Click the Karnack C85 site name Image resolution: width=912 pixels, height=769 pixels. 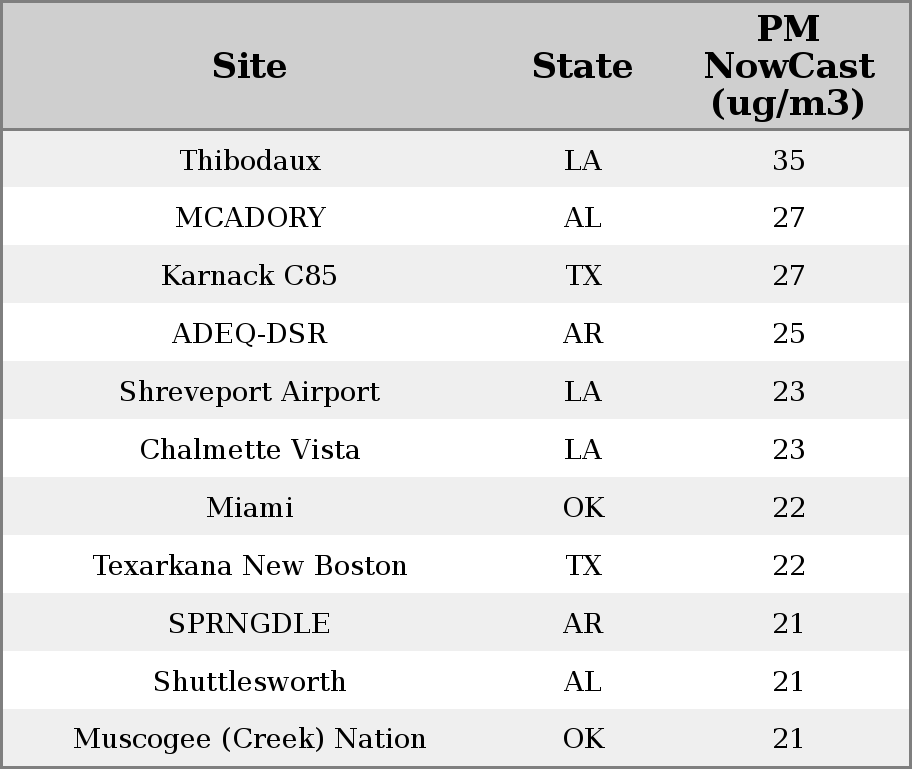[x=250, y=276]
